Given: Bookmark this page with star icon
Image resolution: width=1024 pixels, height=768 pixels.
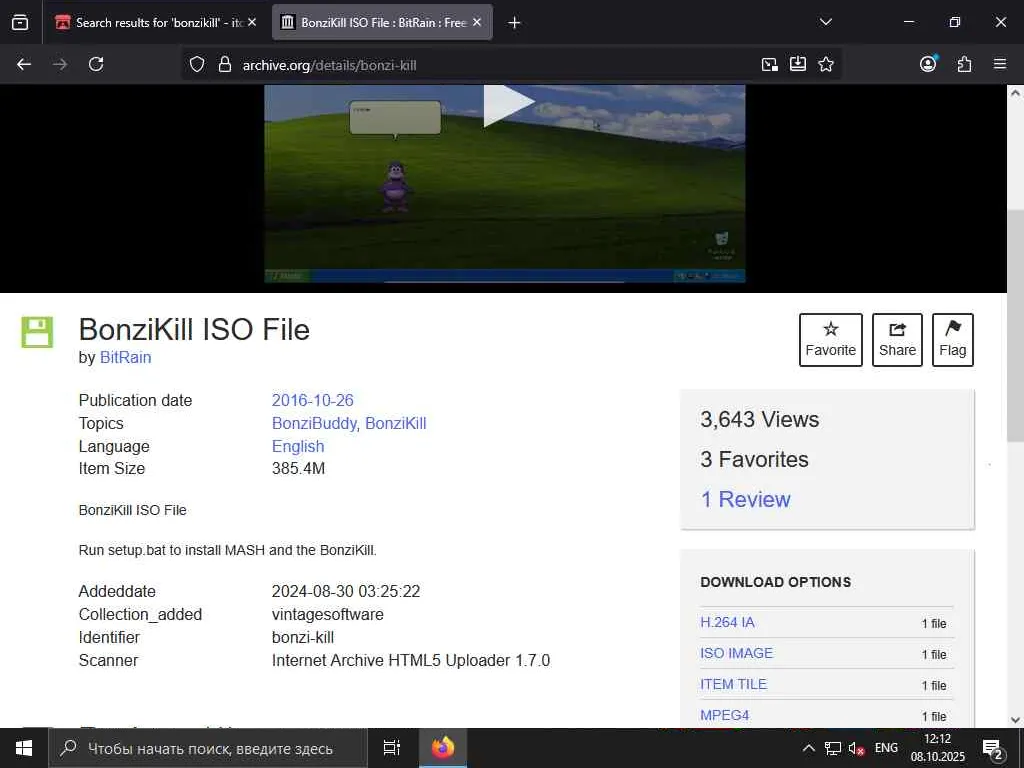Looking at the screenshot, I should pos(826,64).
